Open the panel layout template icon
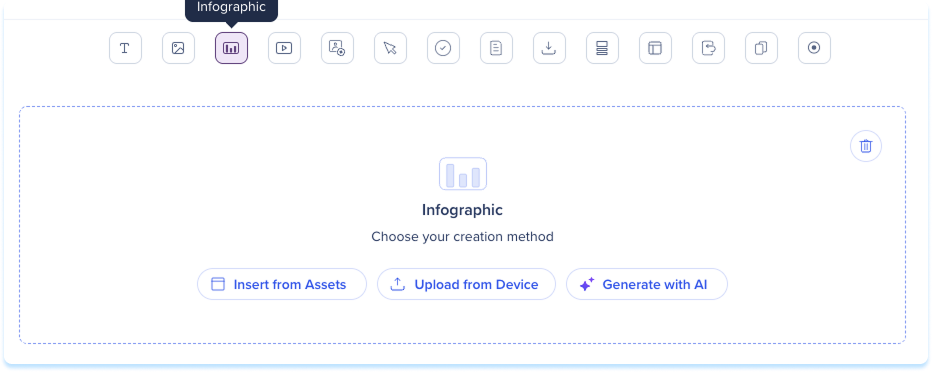 [x=655, y=48]
